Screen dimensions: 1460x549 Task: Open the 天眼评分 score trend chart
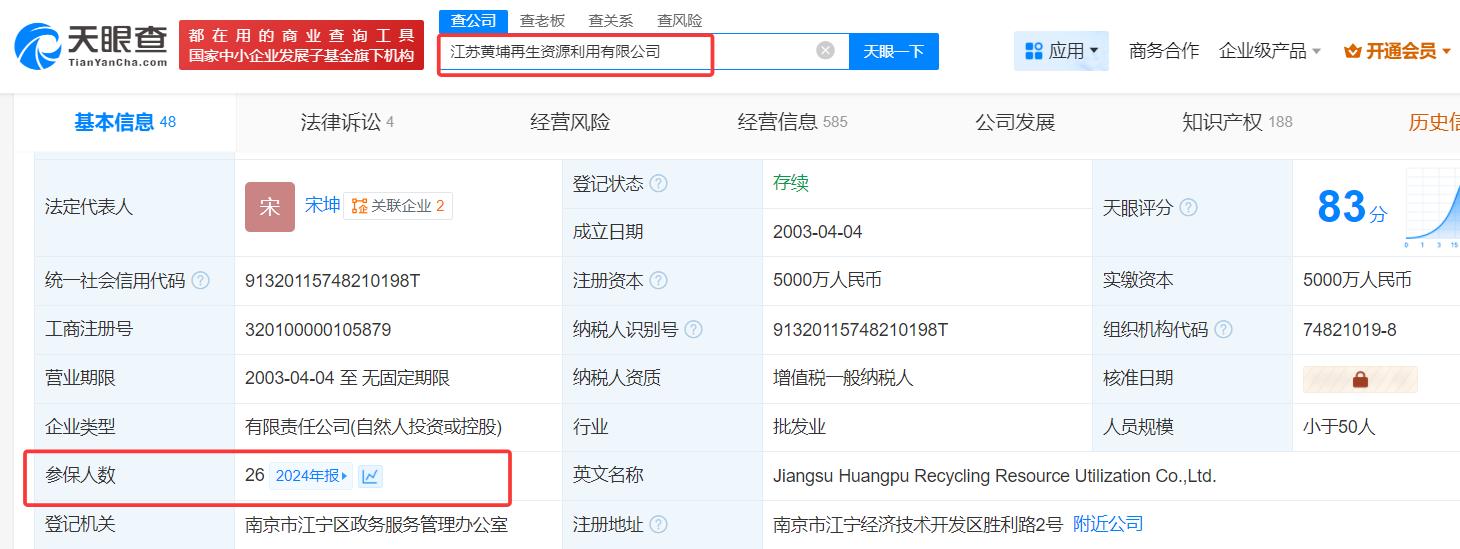pos(1432,208)
